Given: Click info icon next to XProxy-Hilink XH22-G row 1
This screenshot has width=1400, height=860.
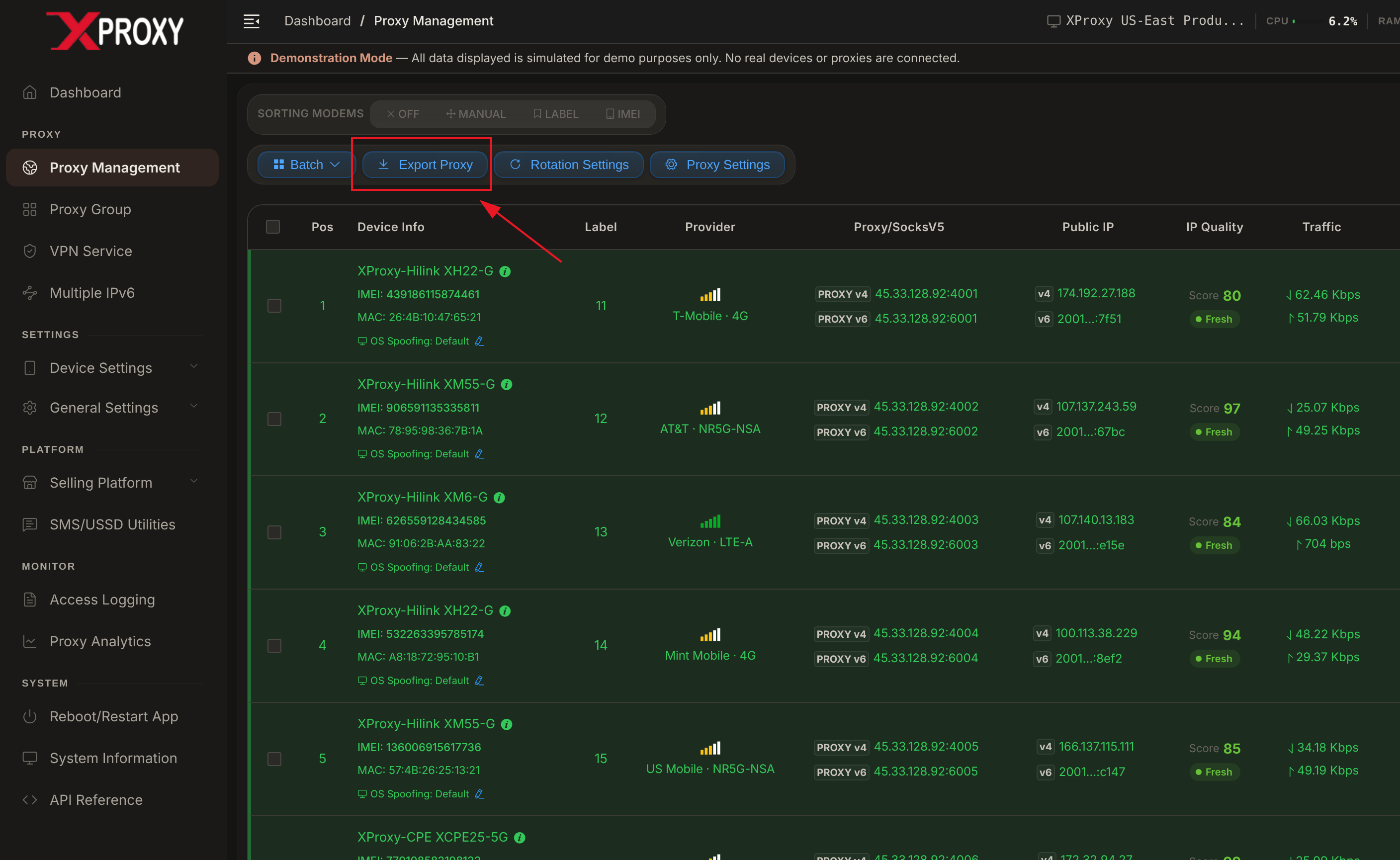Looking at the screenshot, I should tap(505, 272).
